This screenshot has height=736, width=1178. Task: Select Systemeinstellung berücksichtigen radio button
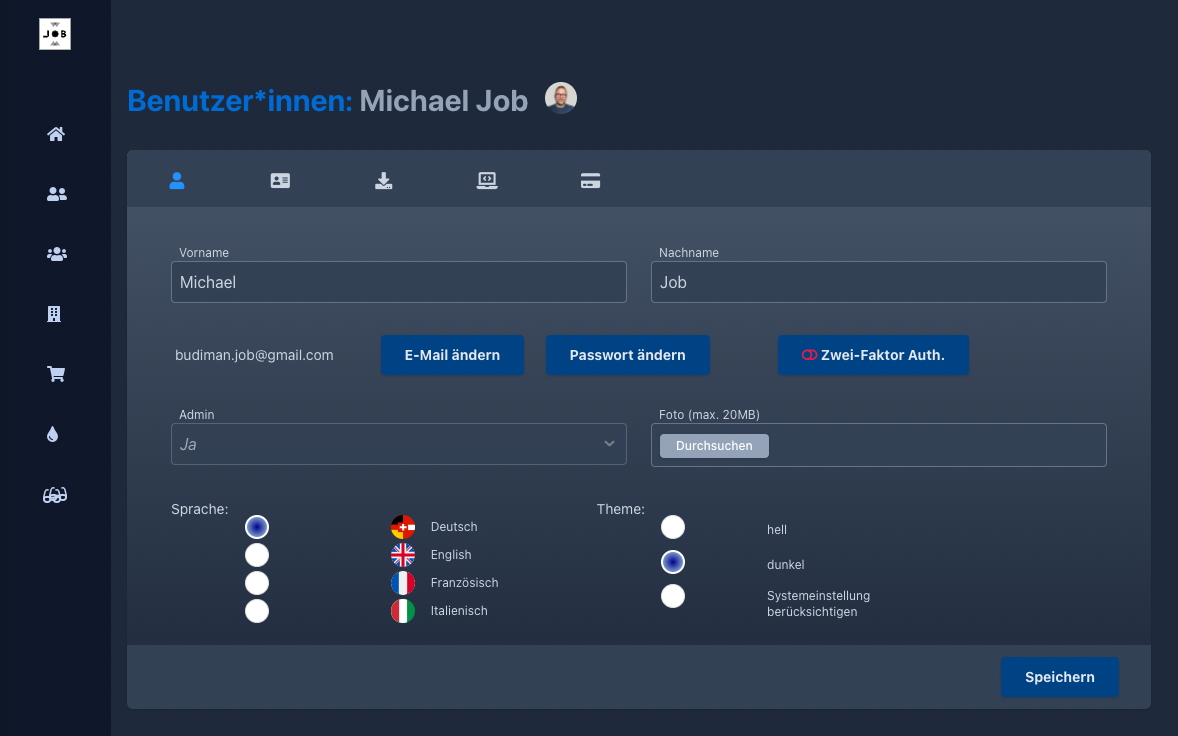(672, 596)
